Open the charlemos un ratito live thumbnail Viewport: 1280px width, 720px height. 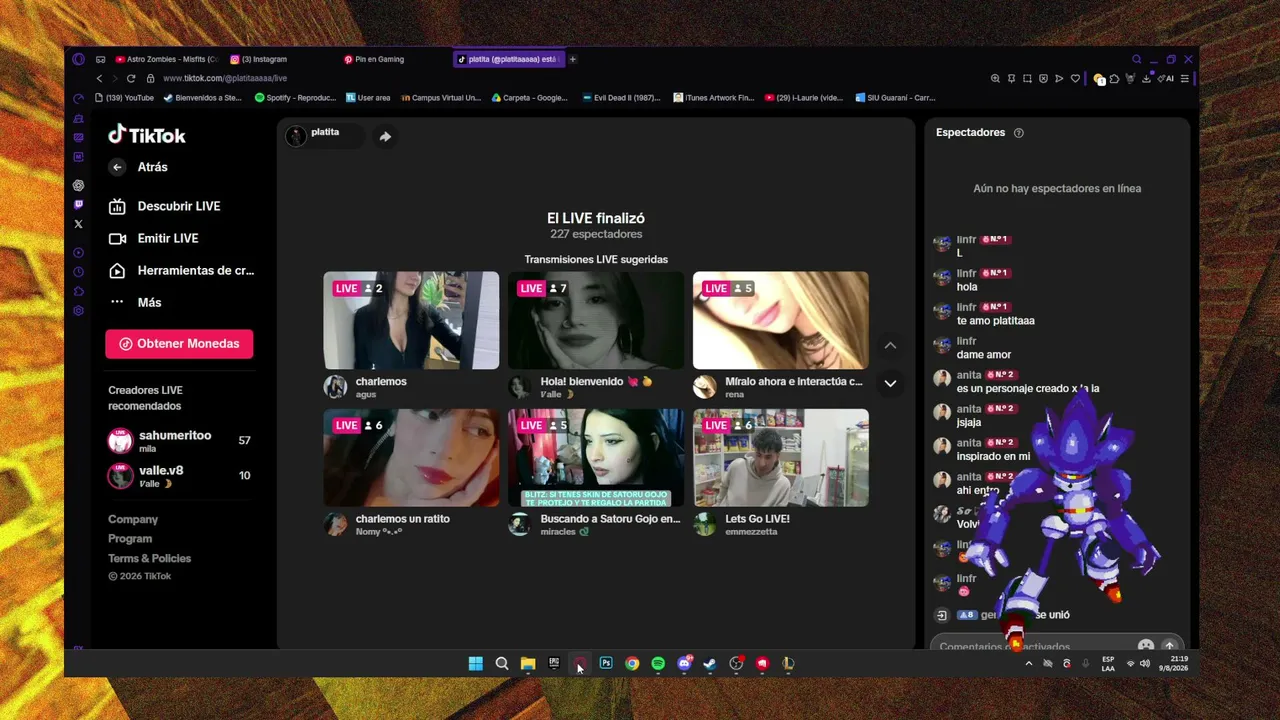point(411,458)
